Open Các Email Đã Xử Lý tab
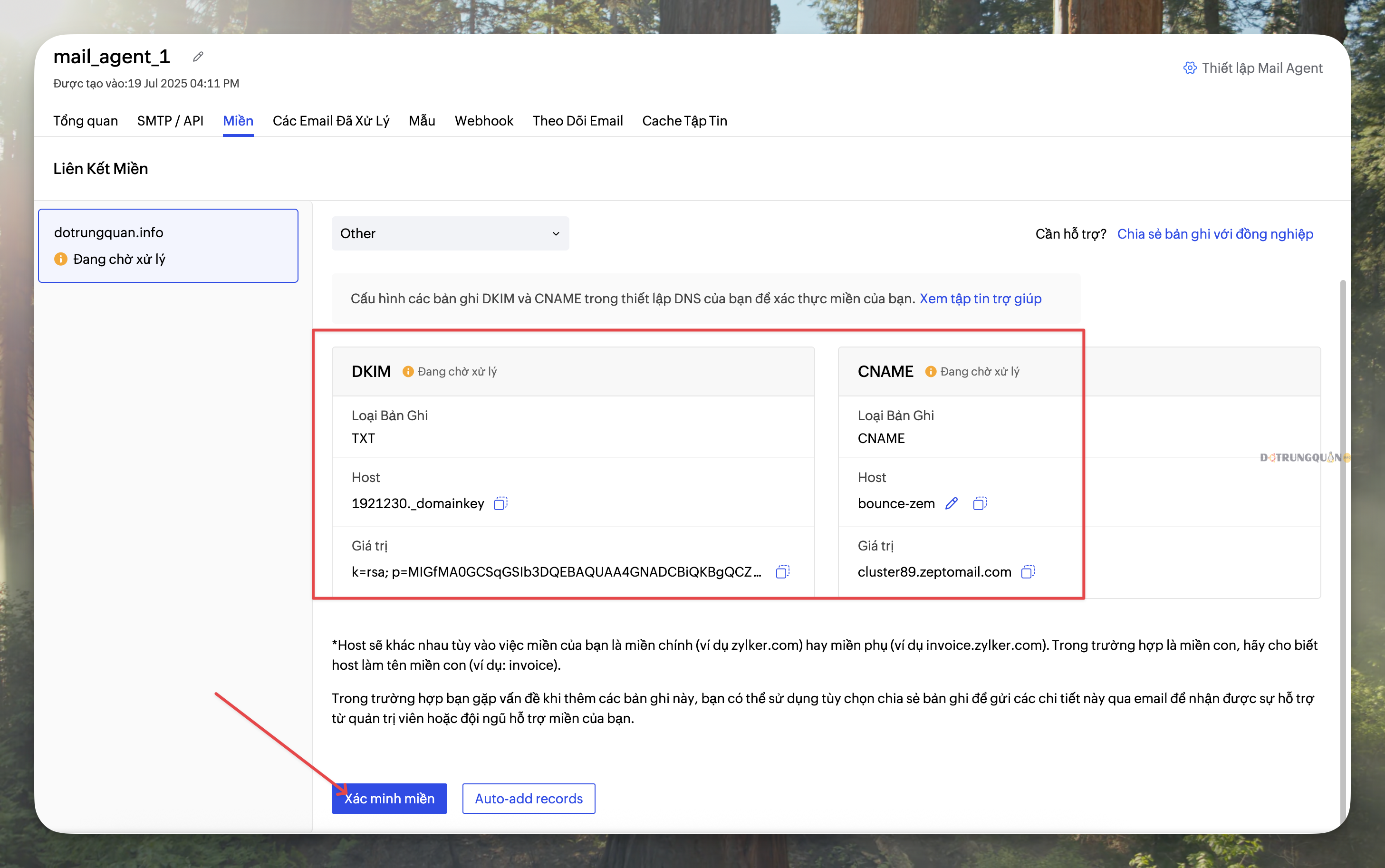Viewport: 1385px width, 868px height. [x=331, y=121]
